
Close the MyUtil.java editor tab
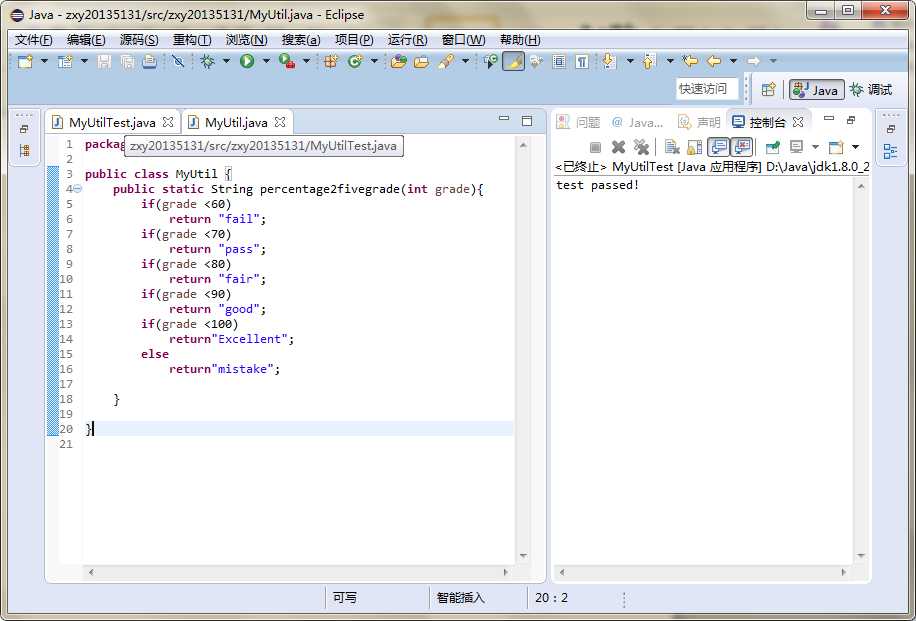point(280,122)
